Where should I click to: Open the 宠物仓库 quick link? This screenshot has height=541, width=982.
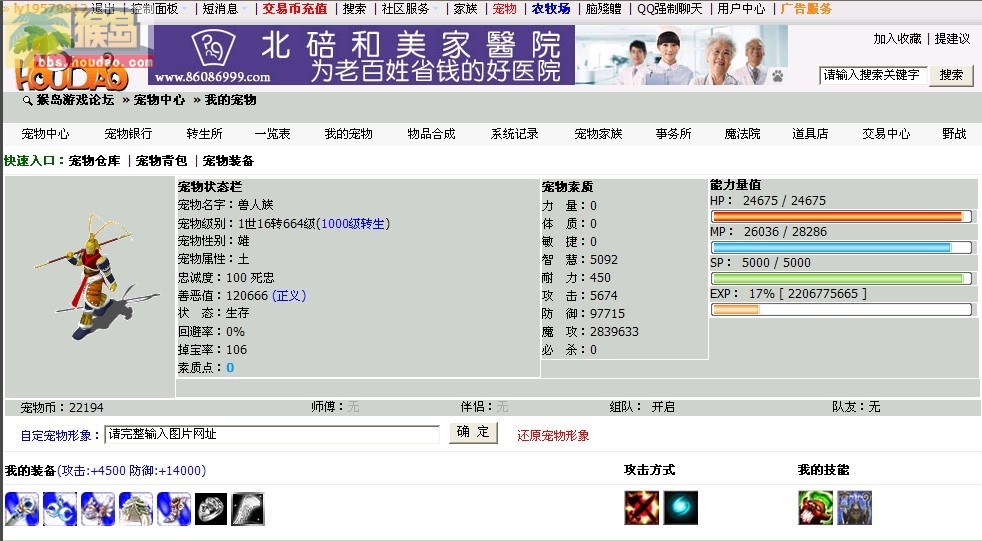click(x=95, y=161)
